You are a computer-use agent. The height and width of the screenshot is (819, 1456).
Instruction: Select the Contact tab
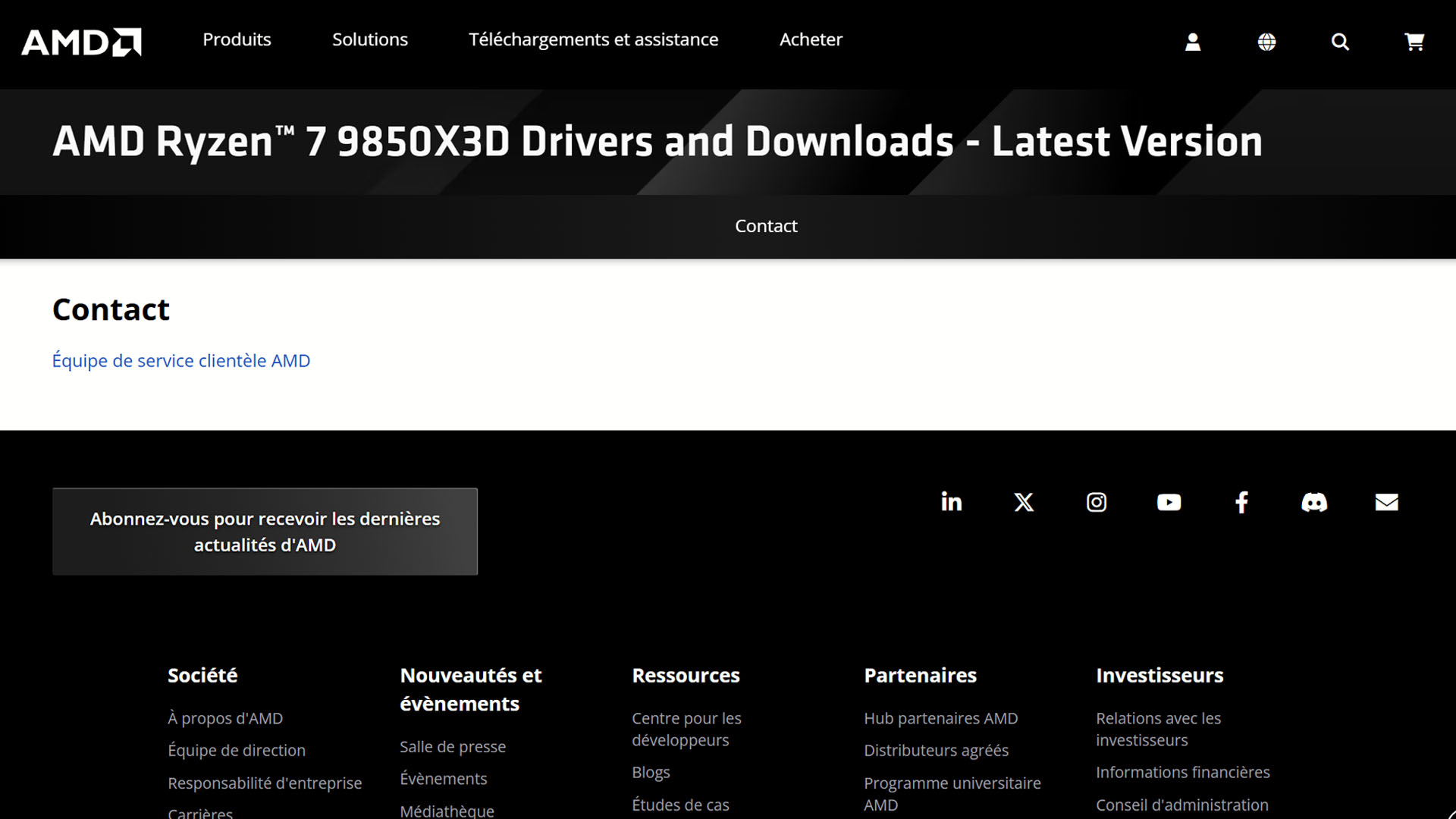tap(766, 226)
